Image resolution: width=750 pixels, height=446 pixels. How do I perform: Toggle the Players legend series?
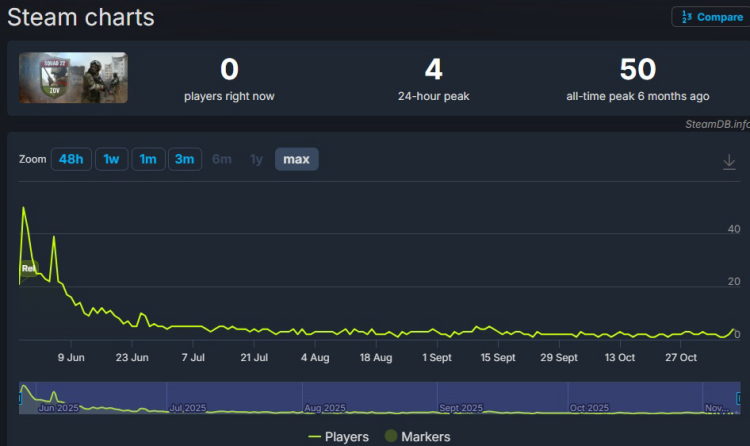(339, 436)
